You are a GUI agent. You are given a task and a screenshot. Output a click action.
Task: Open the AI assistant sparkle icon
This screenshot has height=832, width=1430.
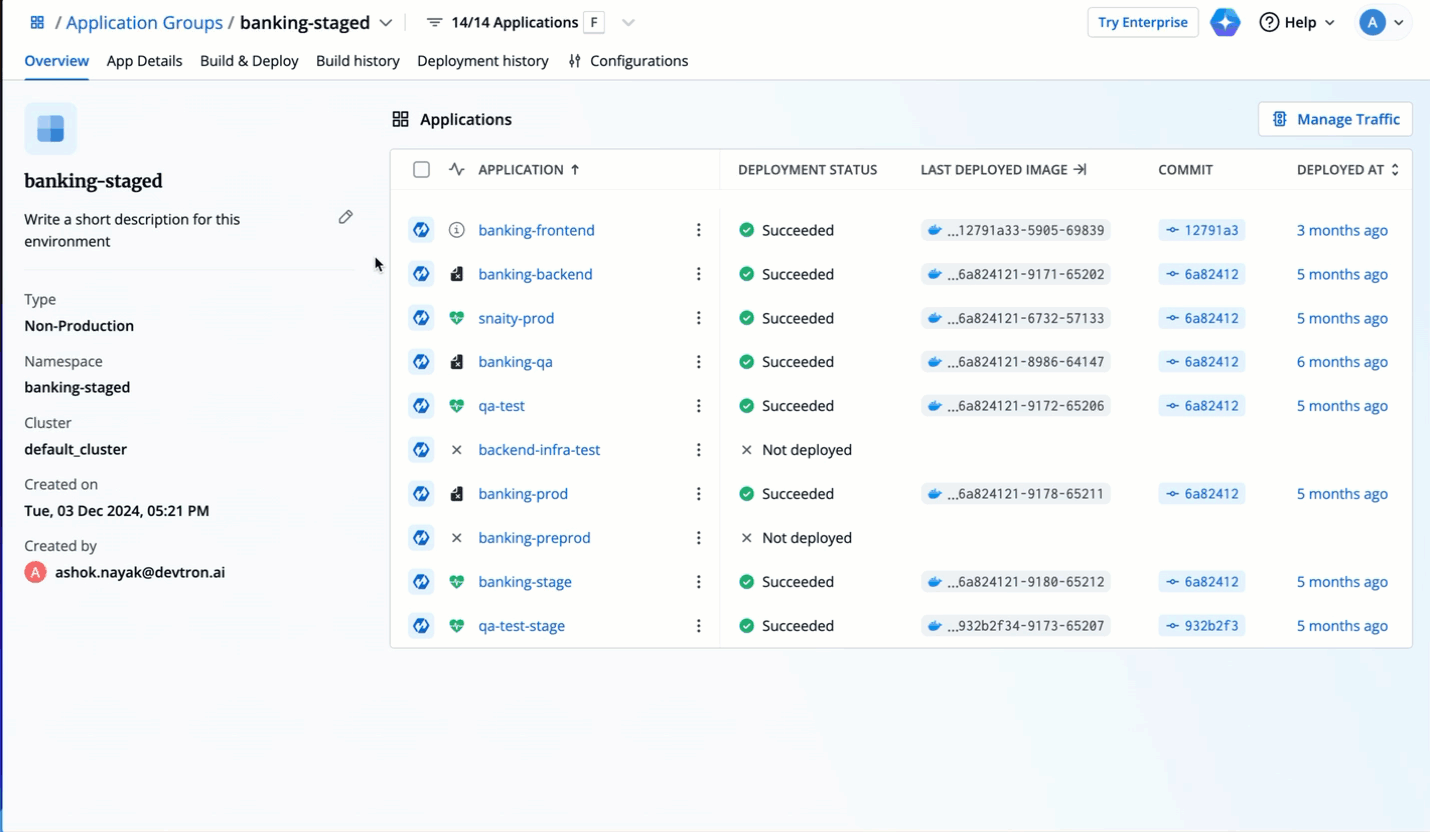tap(1225, 22)
